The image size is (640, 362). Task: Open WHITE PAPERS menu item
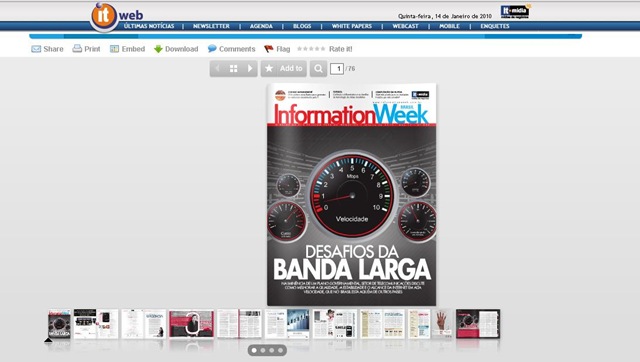pyautogui.click(x=352, y=26)
